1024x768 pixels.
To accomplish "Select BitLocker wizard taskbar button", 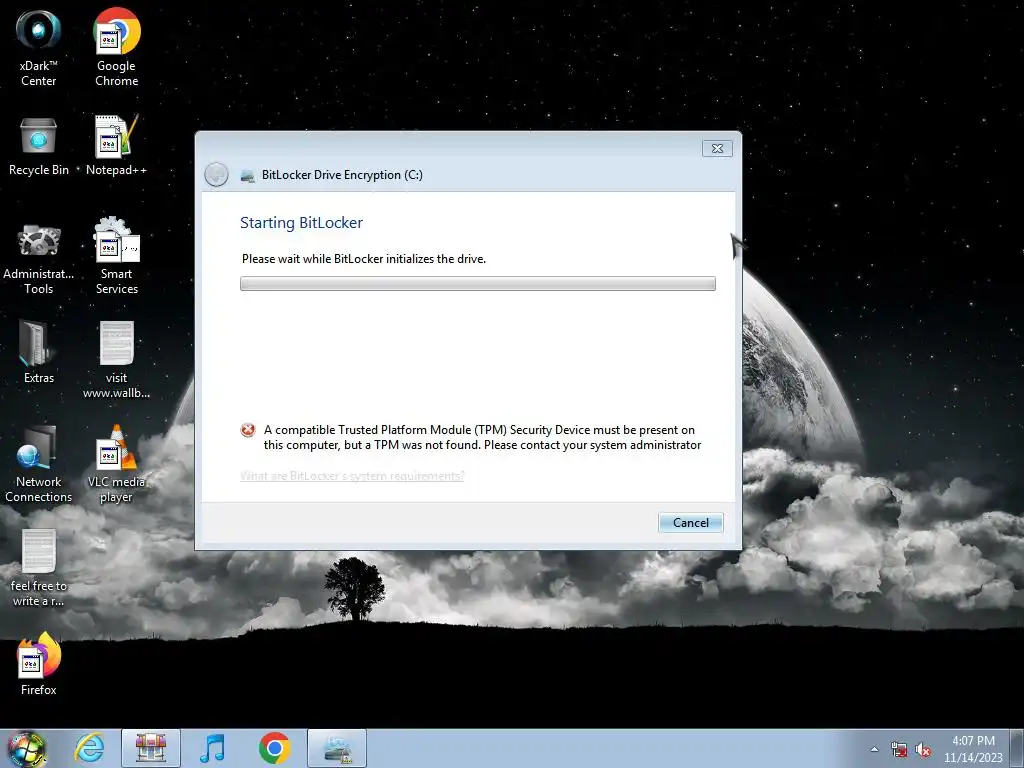I will 337,748.
